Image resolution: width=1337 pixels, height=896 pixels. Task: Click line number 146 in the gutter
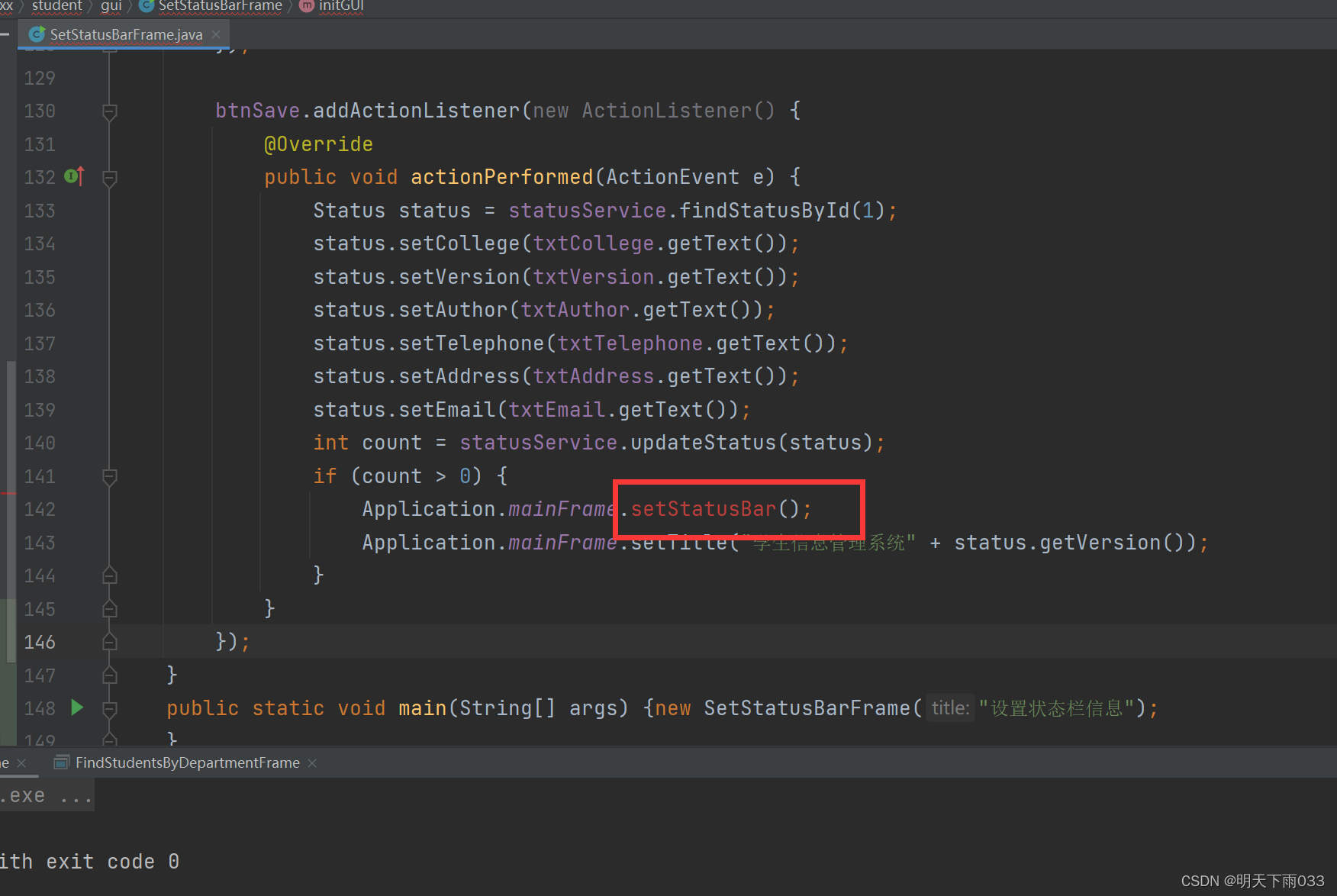40,642
